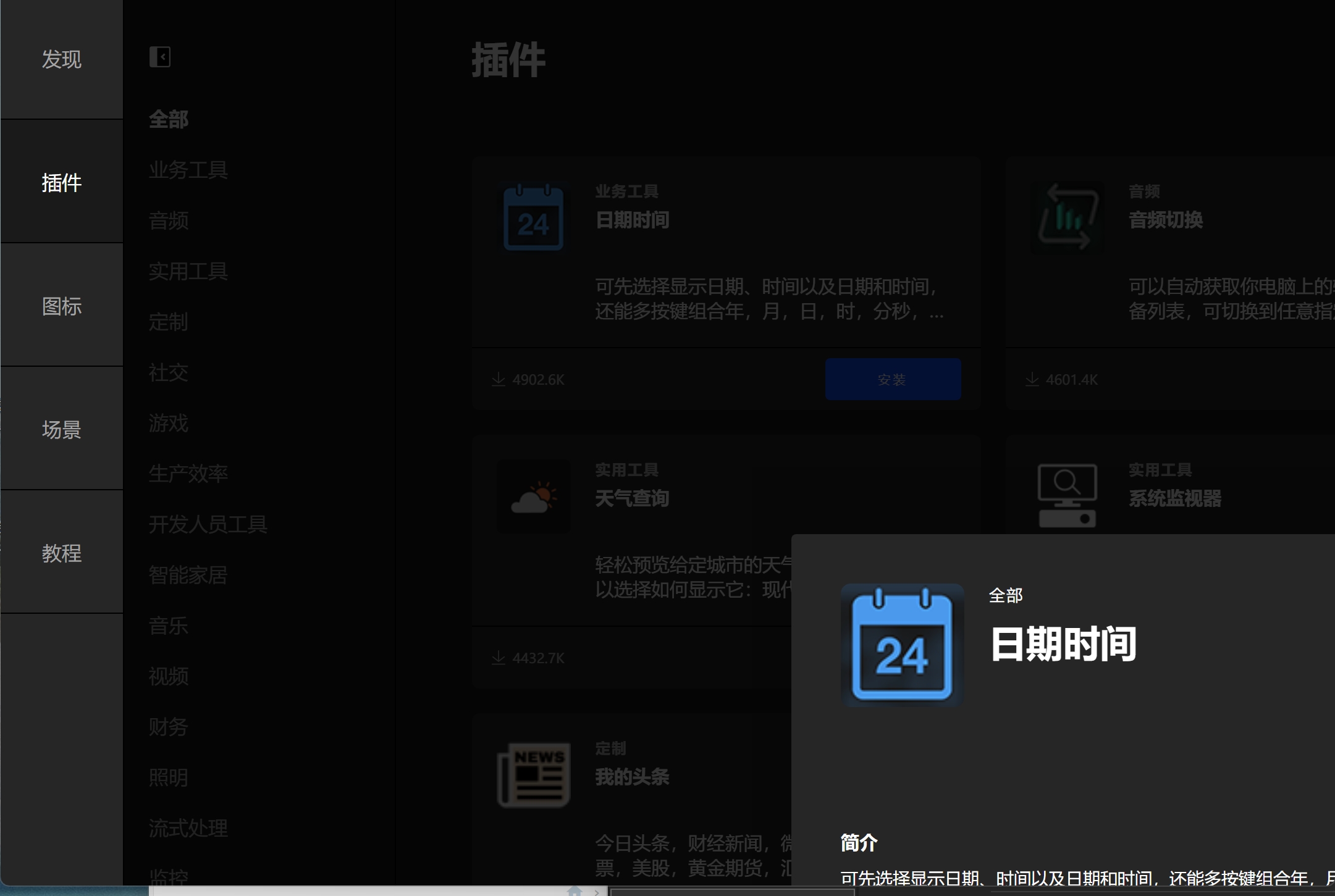1335x896 pixels.
Task: Select the 全部 category link
Action: [x=168, y=120]
